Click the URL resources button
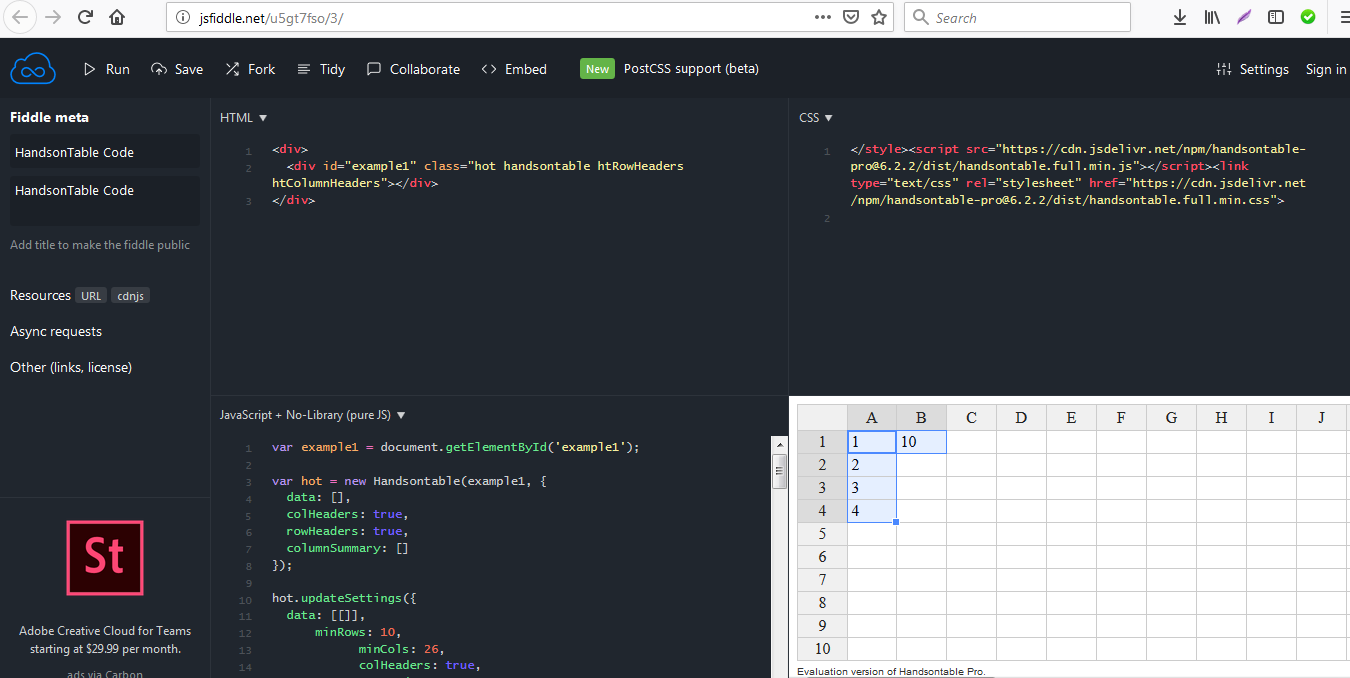1350x678 pixels. click(92, 296)
